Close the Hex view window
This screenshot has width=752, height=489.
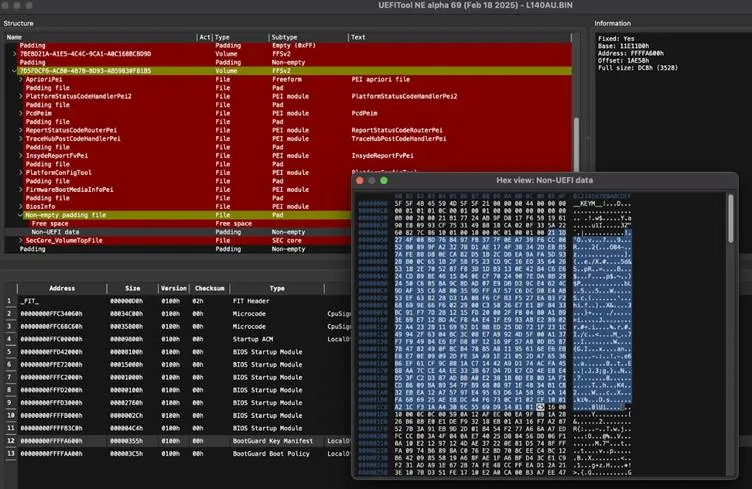(360, 181)
